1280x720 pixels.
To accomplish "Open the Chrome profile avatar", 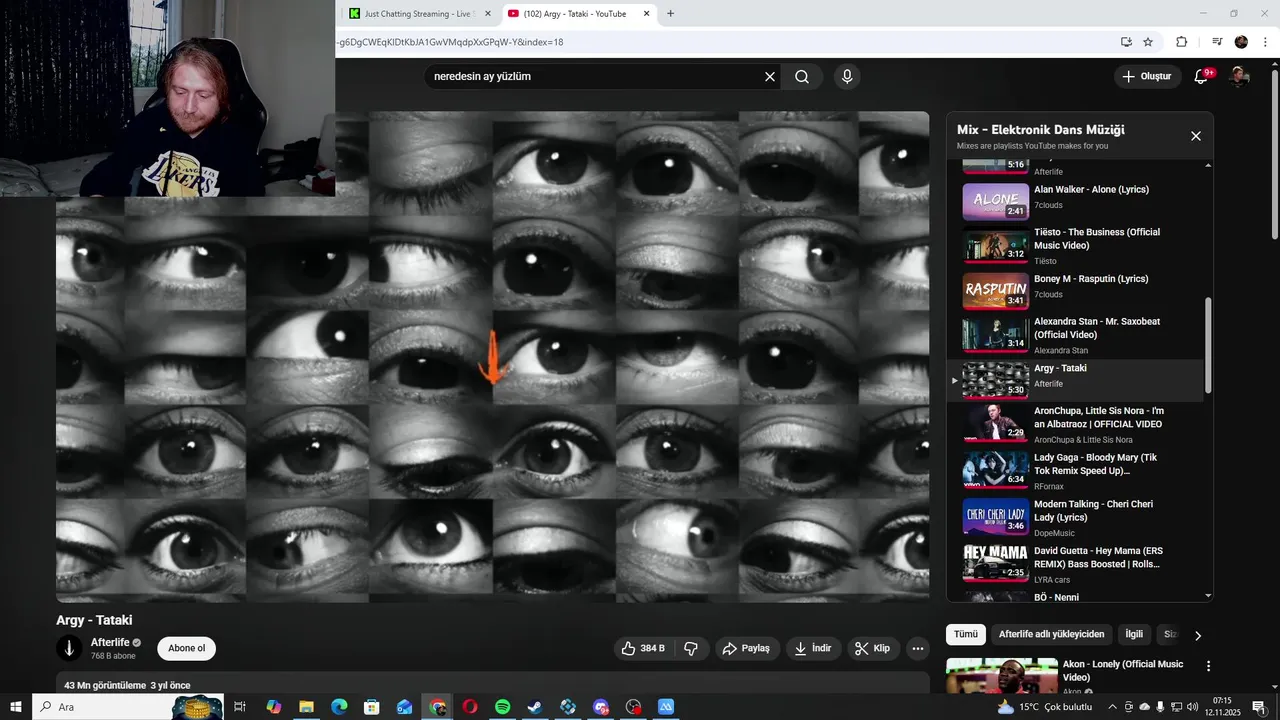I will click(x=1241, y=42).
